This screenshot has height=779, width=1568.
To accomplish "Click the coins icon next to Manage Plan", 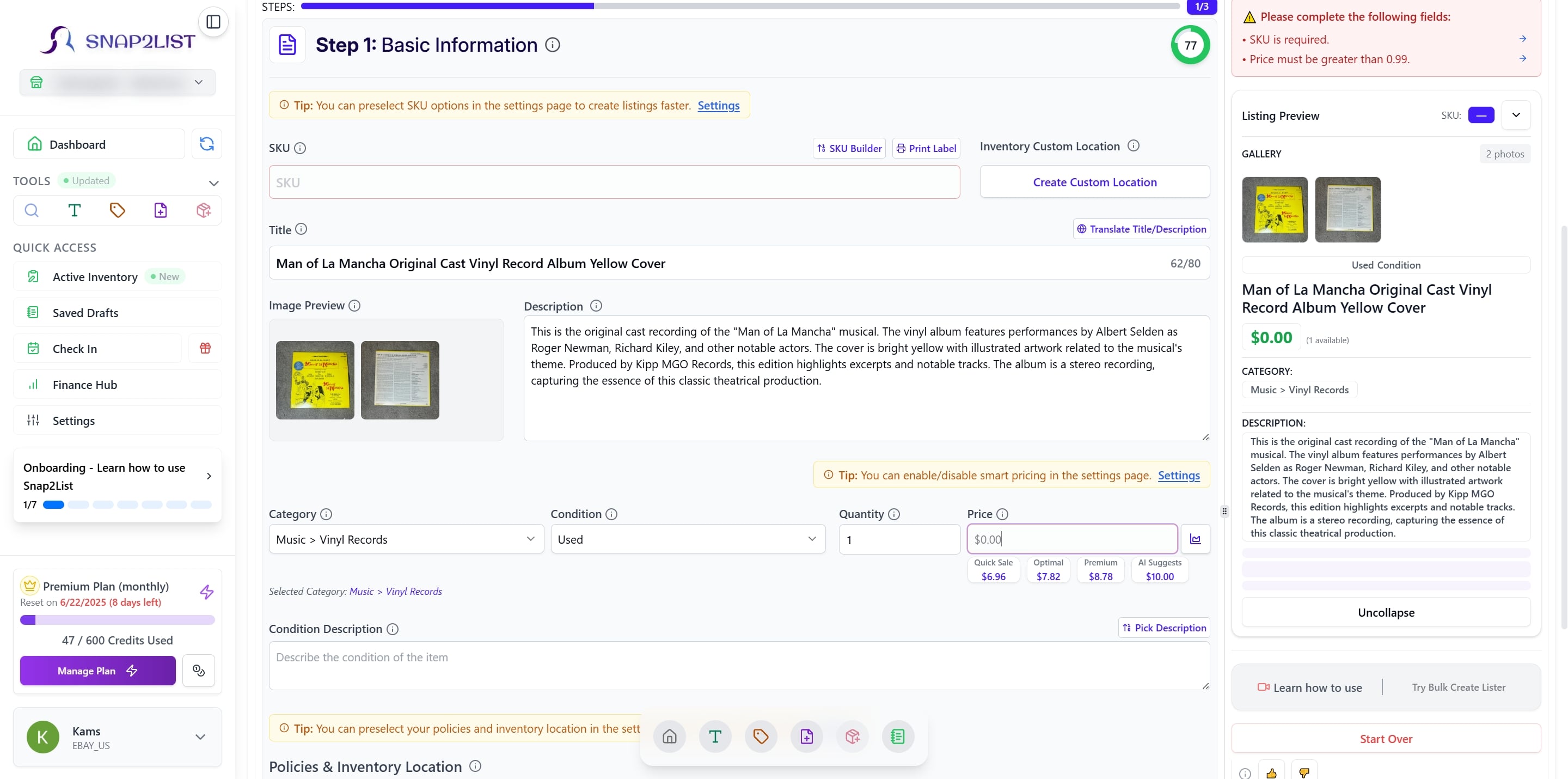I will (198, 671).
